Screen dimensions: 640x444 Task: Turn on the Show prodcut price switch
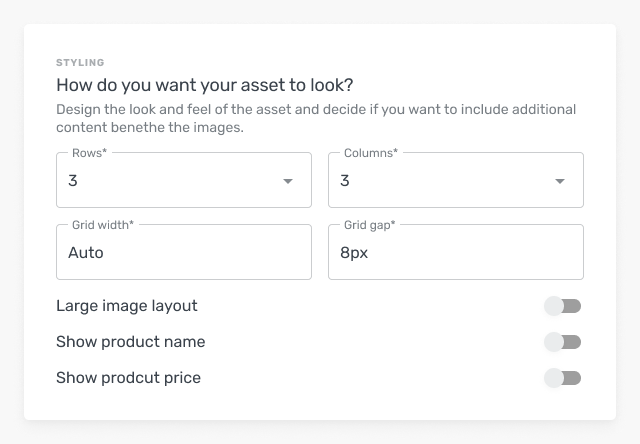562,378
